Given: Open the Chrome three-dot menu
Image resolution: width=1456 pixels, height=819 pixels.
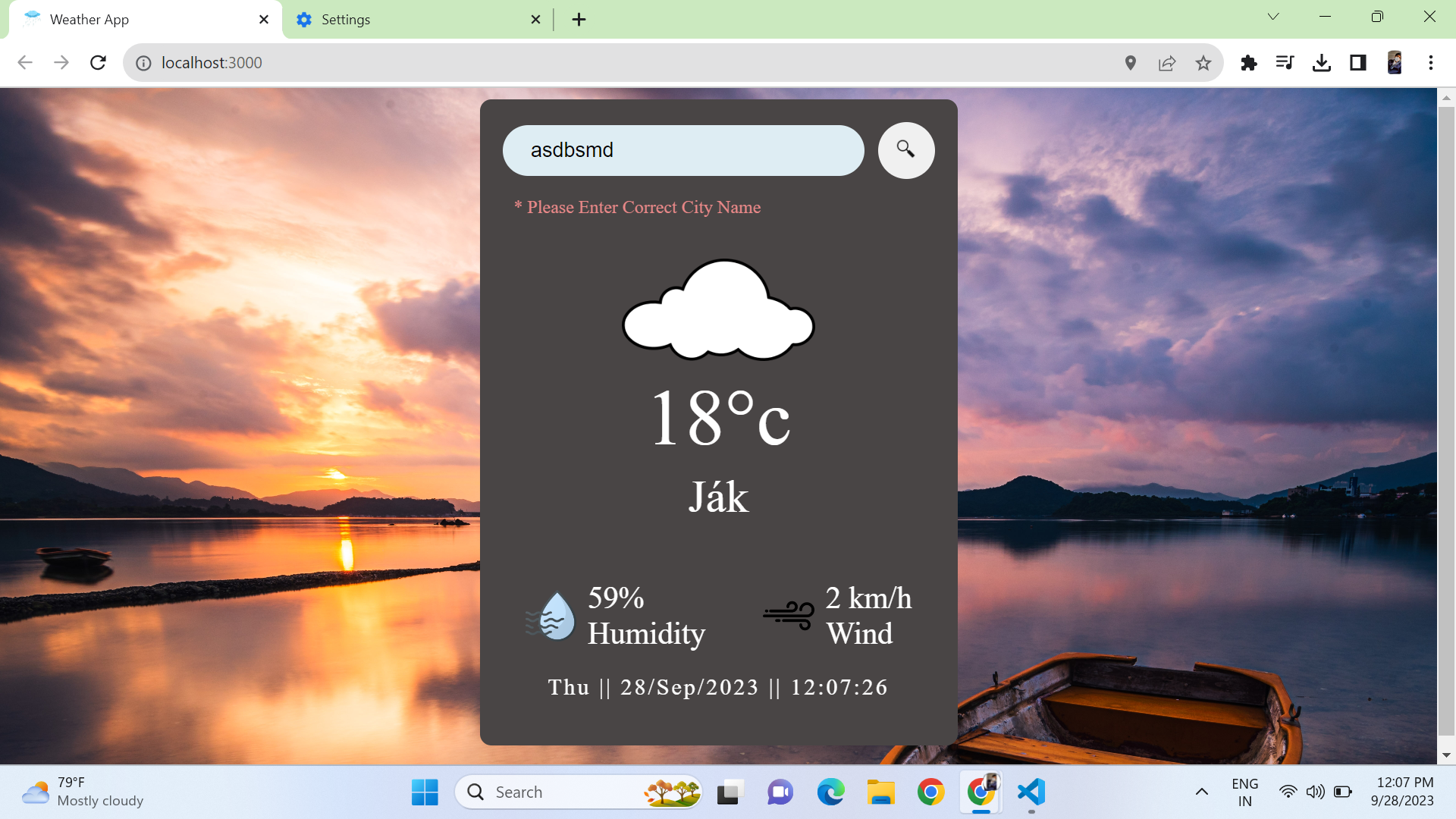Looking at the screenshot, I should (x=1431, y=63).
